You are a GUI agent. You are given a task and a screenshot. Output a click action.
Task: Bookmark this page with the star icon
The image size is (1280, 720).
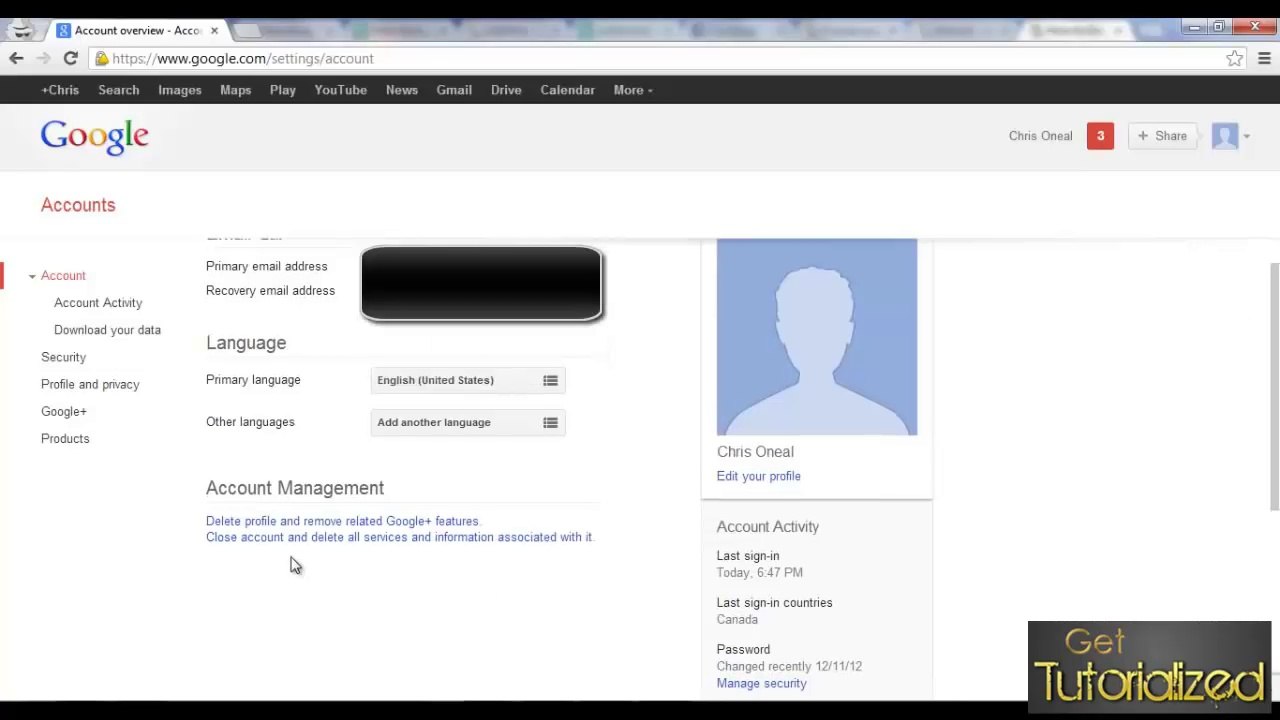point(1235,59)
